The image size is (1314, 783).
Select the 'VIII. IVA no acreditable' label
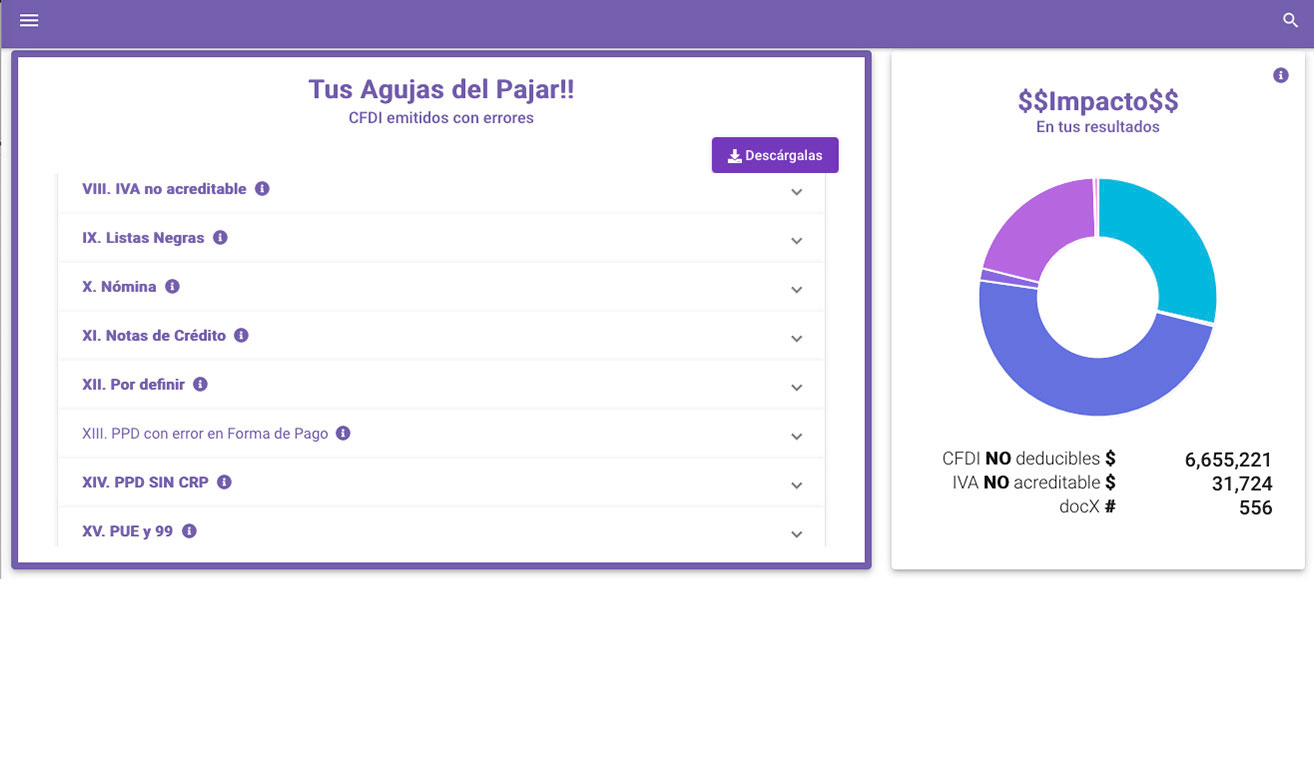tap(164, 188)
